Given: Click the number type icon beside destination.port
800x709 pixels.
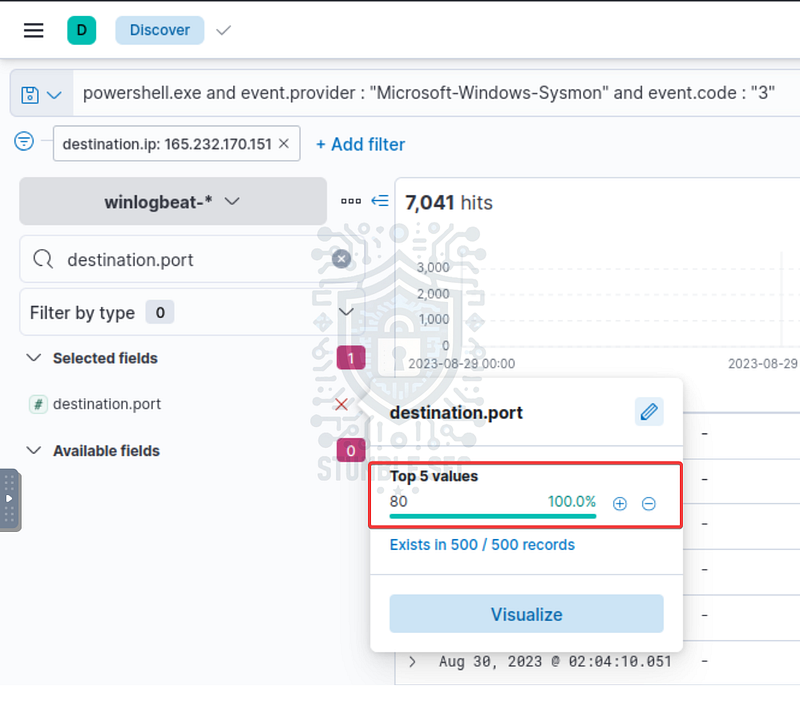Looking at the screenshot, I should point(38,404).
